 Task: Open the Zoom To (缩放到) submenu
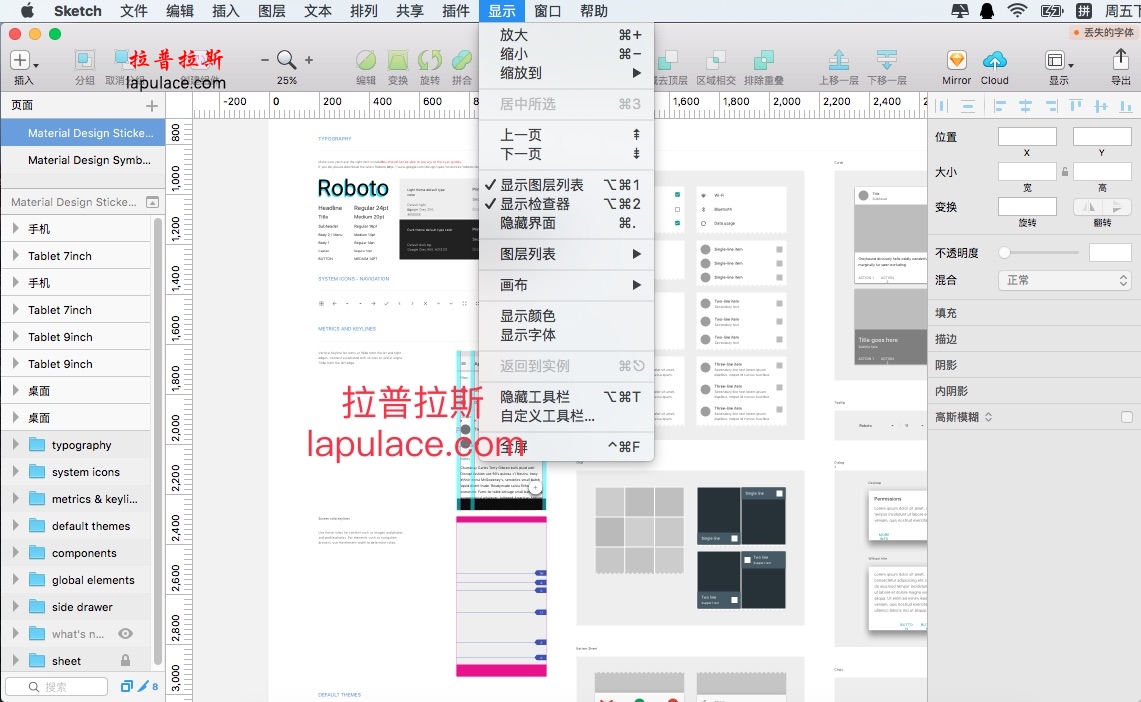point(566,73)
